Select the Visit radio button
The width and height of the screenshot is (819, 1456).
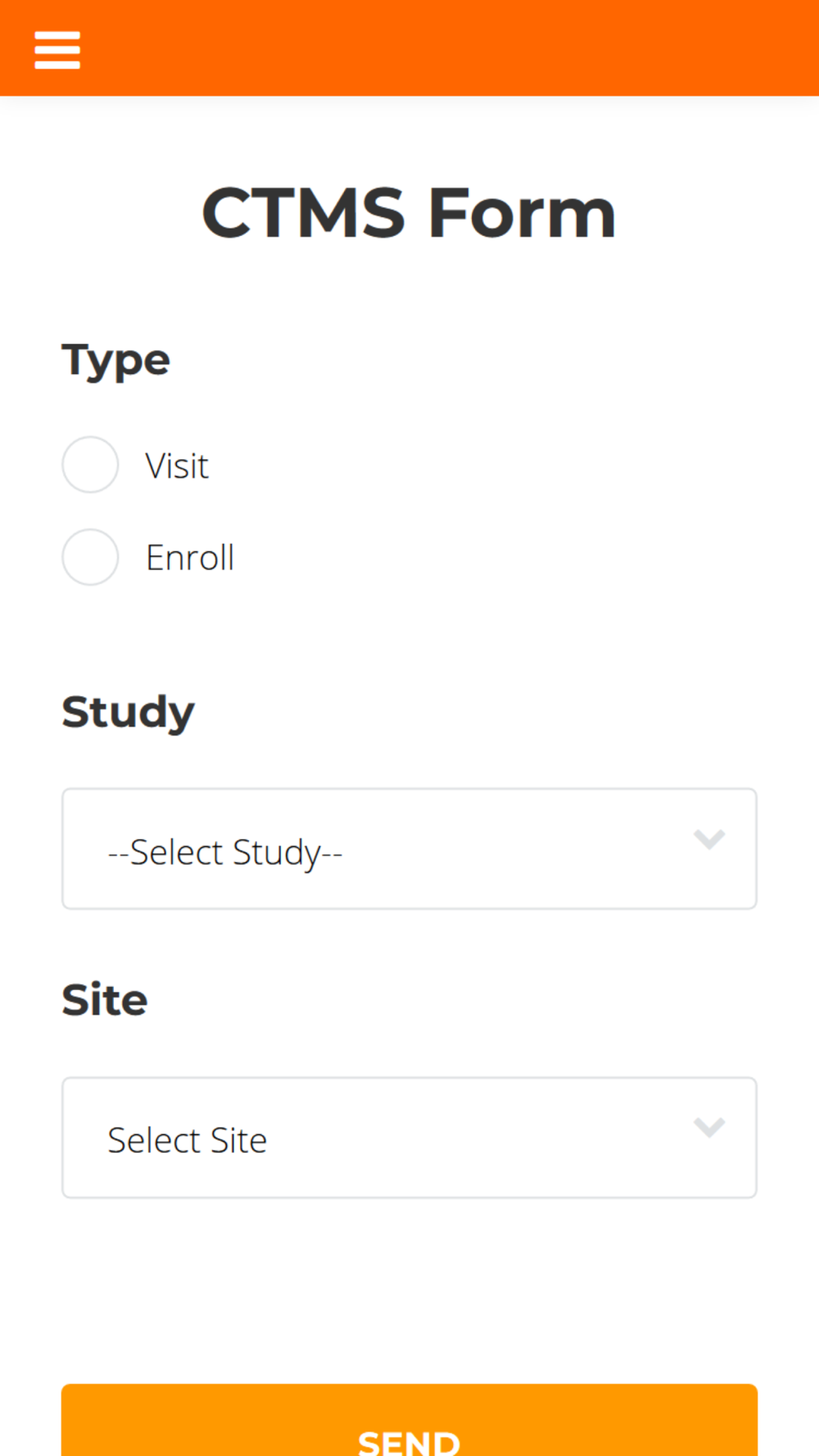tap(90, 464)
